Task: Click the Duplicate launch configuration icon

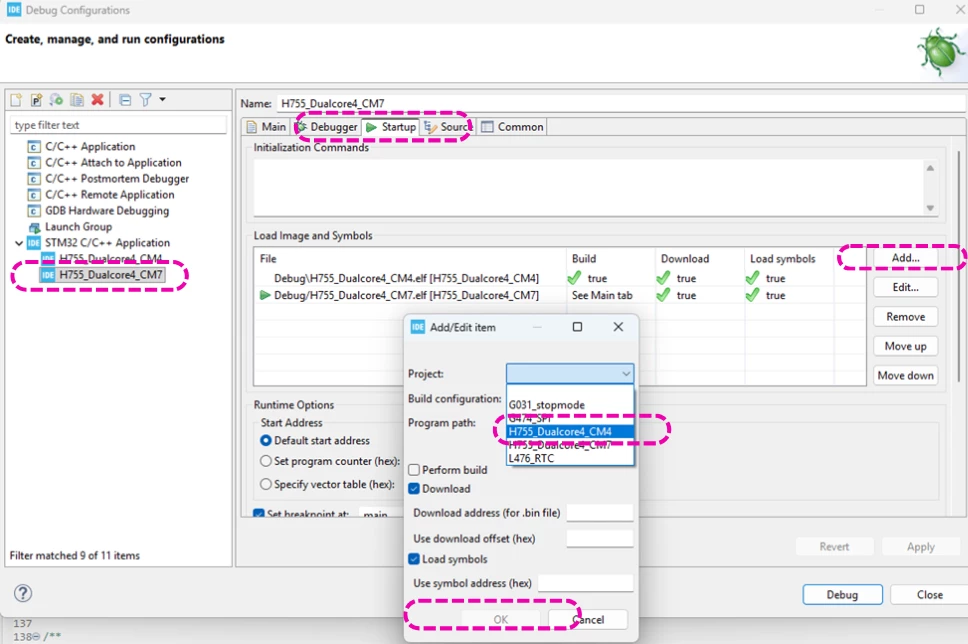Action: (x=77, y=99)
